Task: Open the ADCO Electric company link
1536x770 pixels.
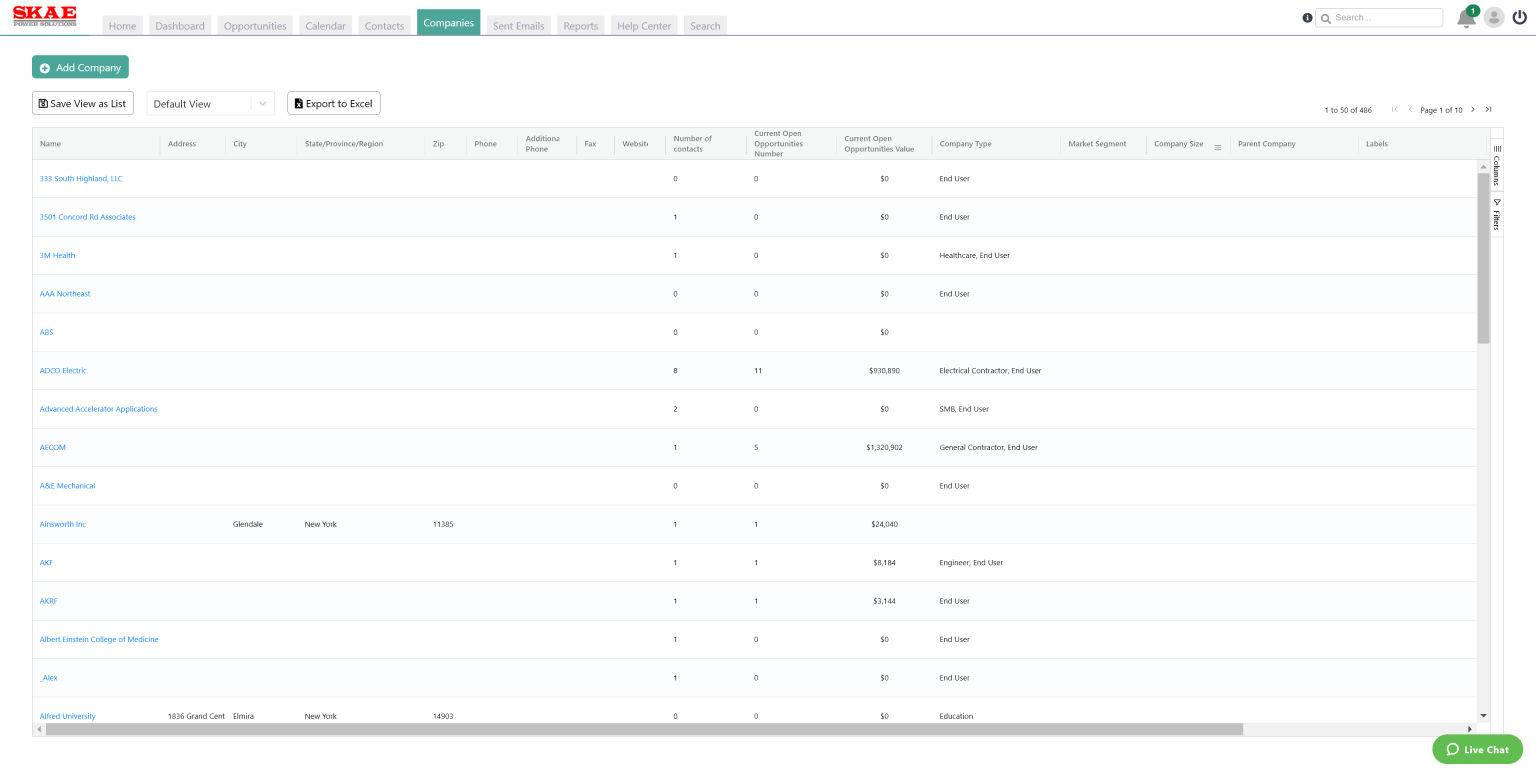Action: click(62, 370)
